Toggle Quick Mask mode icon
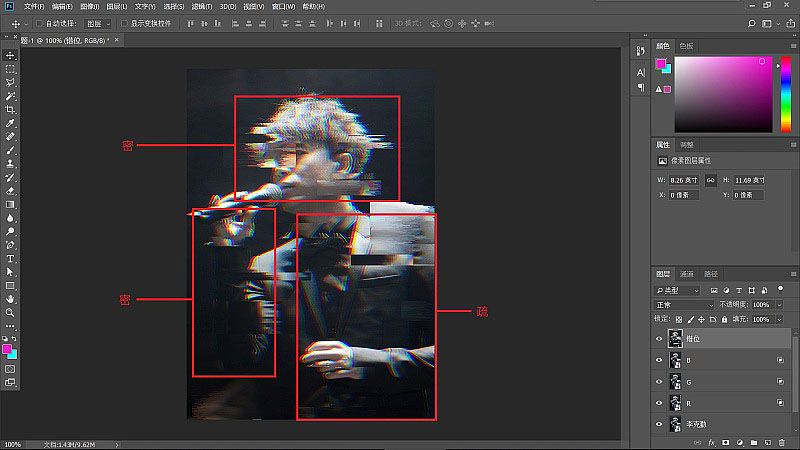 pyautogui.click(x=10, y=369)
